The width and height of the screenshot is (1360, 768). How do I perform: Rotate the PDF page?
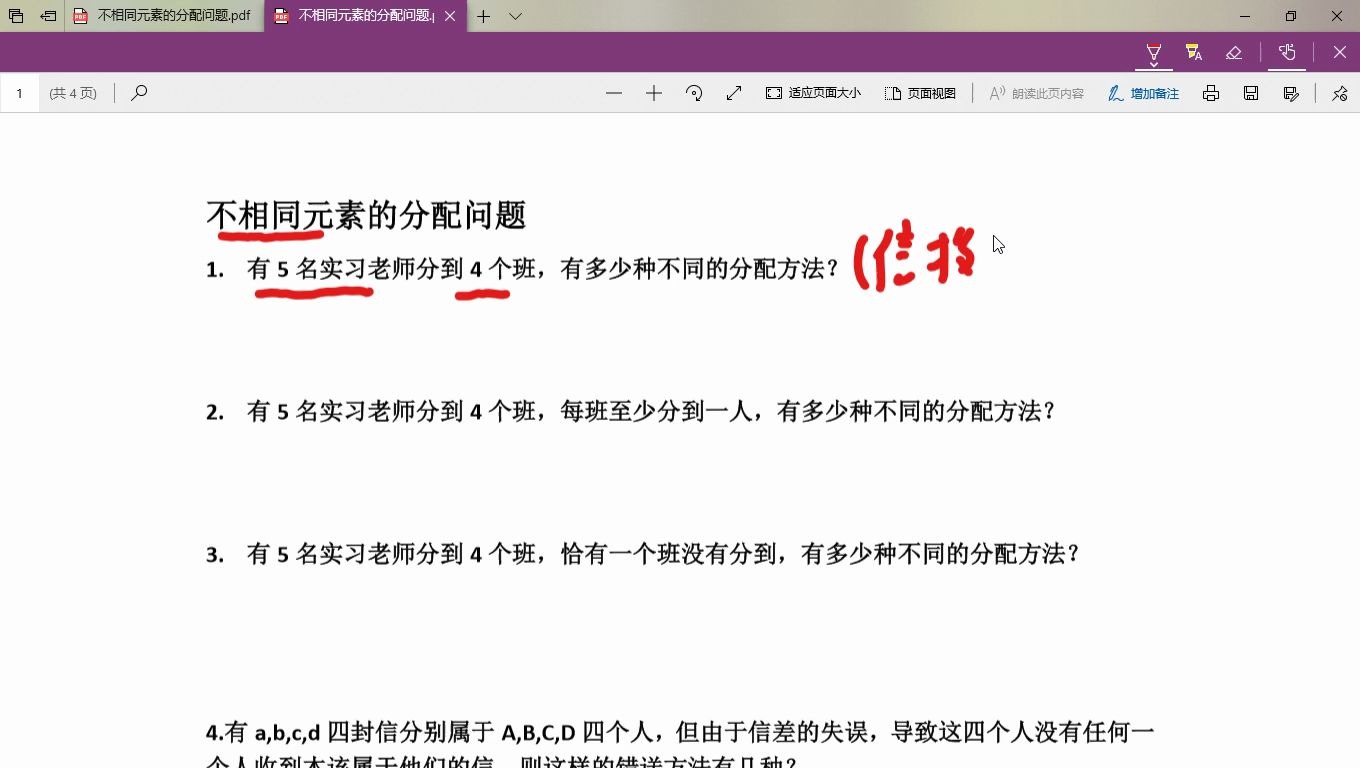click(x=694, y=93)
